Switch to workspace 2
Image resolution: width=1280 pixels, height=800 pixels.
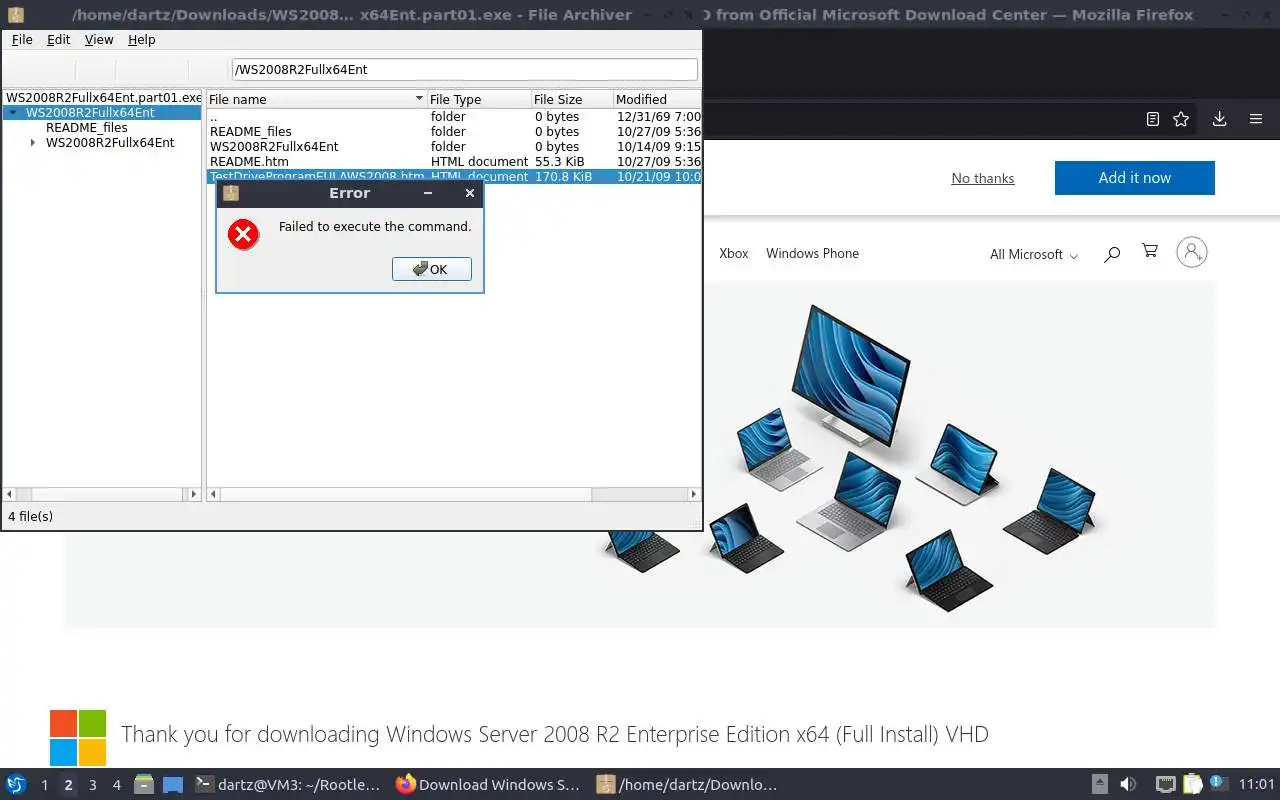(x=68, y=785)
